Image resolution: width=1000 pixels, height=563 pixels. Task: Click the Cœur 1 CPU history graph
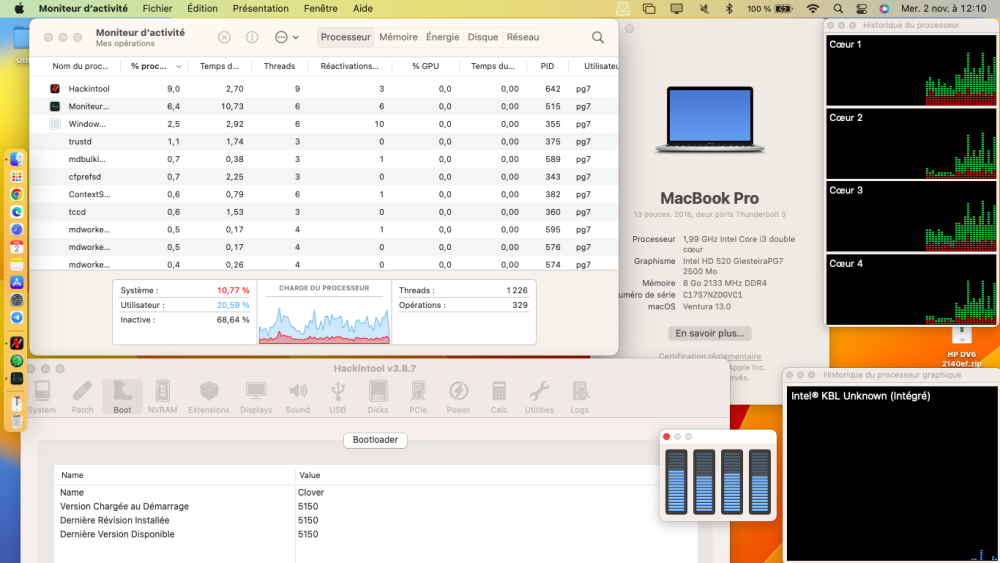coord(911,70)
